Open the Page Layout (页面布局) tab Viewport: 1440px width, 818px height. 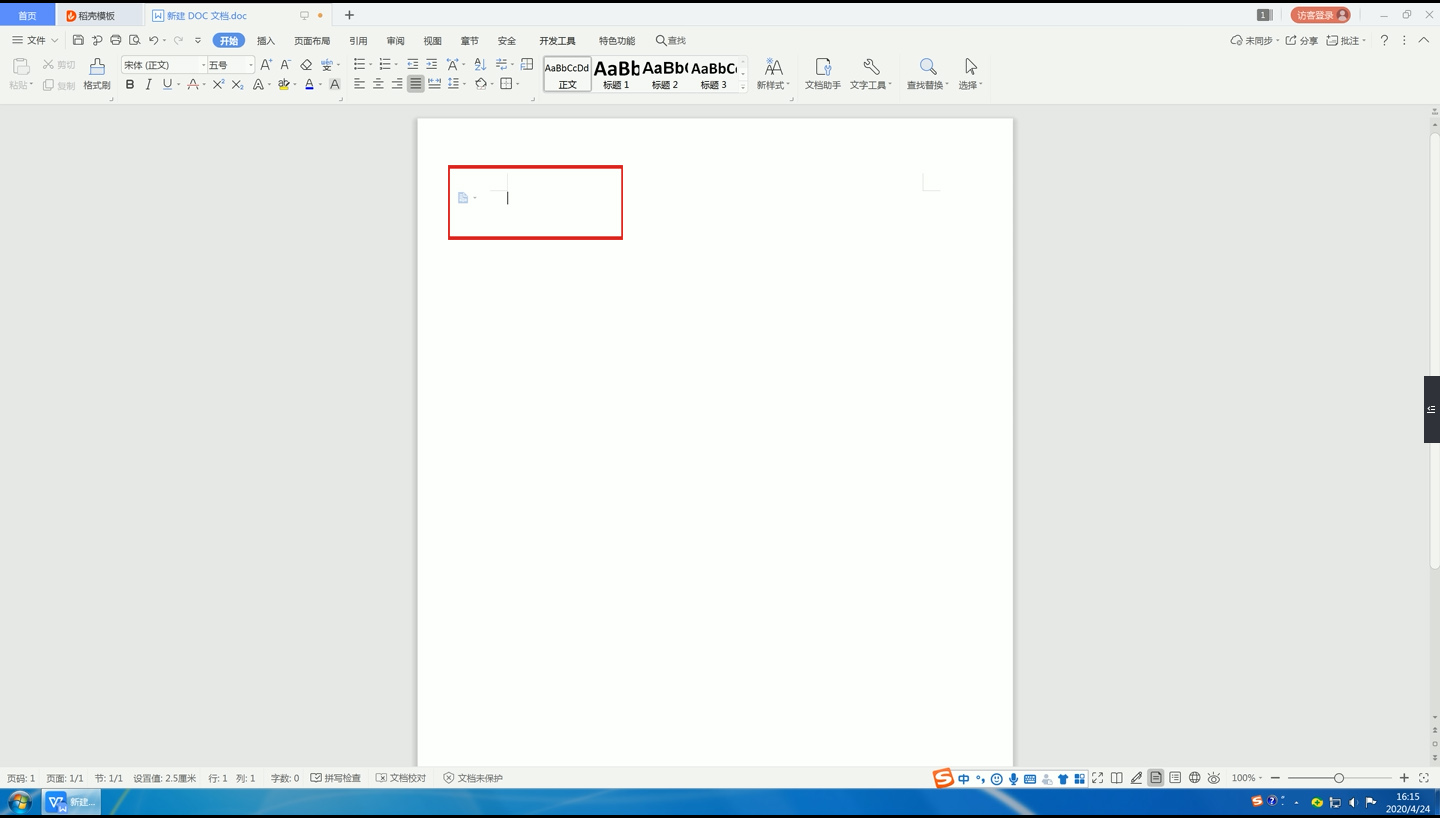click(x=312, y=41)
